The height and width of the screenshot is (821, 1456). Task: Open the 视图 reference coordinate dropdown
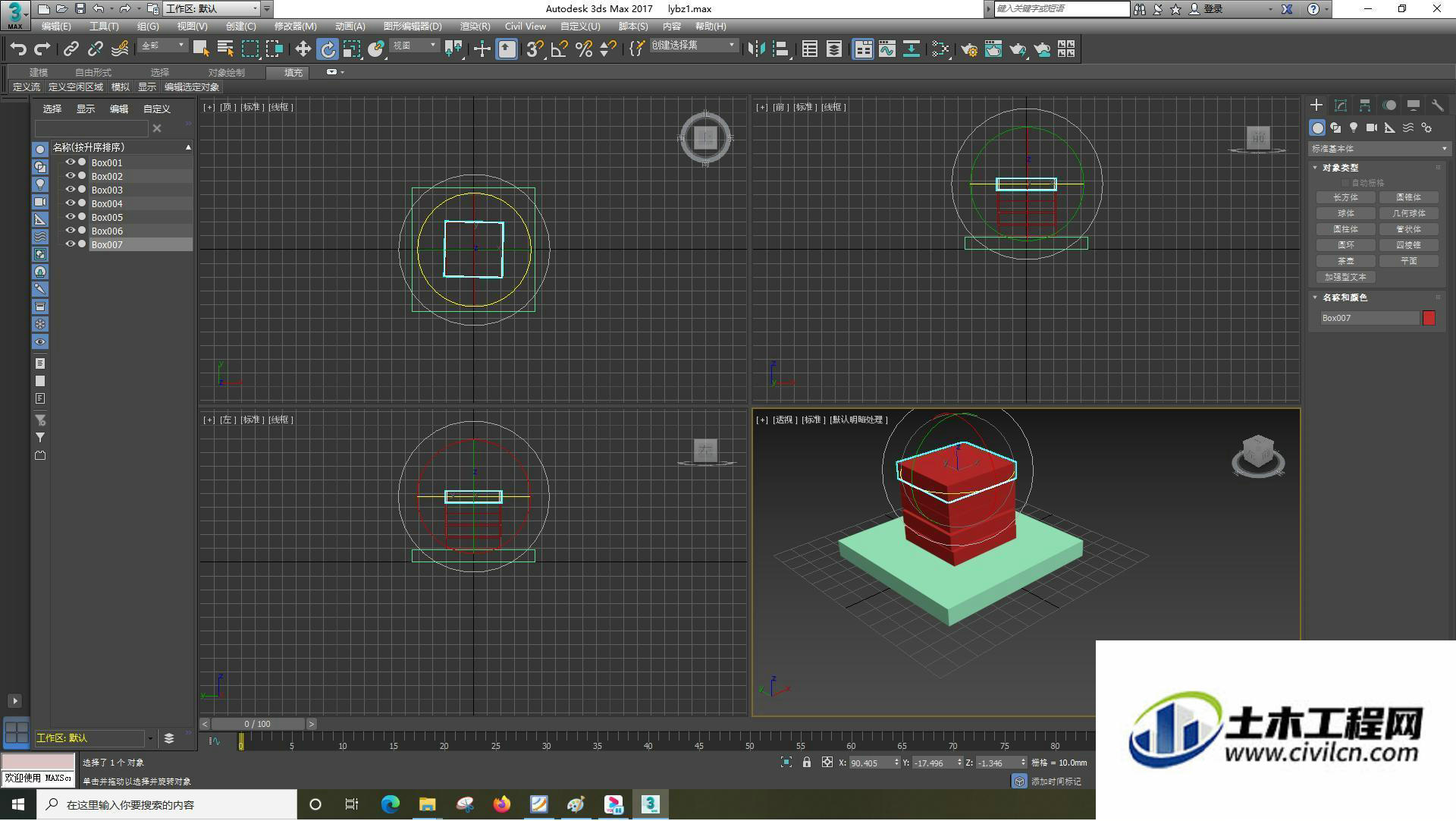[x=415, y=46]
